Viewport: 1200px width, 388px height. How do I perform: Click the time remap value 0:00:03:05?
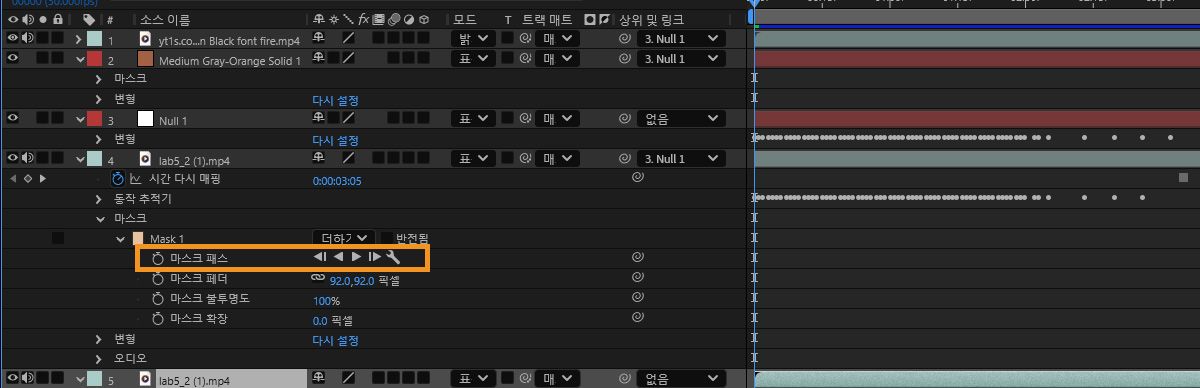[337, 180]
